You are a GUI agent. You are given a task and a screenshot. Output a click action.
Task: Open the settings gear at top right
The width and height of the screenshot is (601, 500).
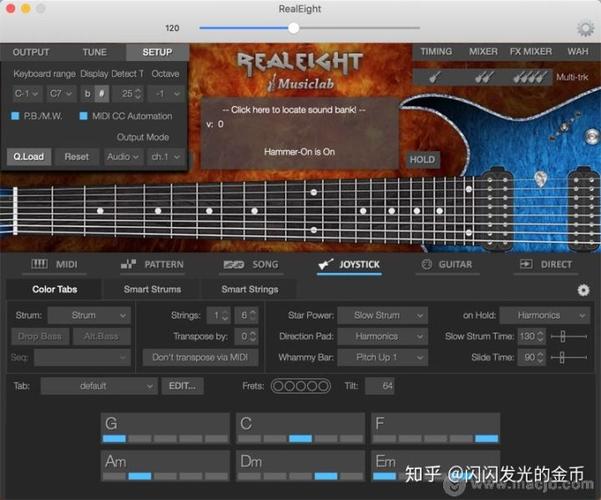tap(585, 29)
